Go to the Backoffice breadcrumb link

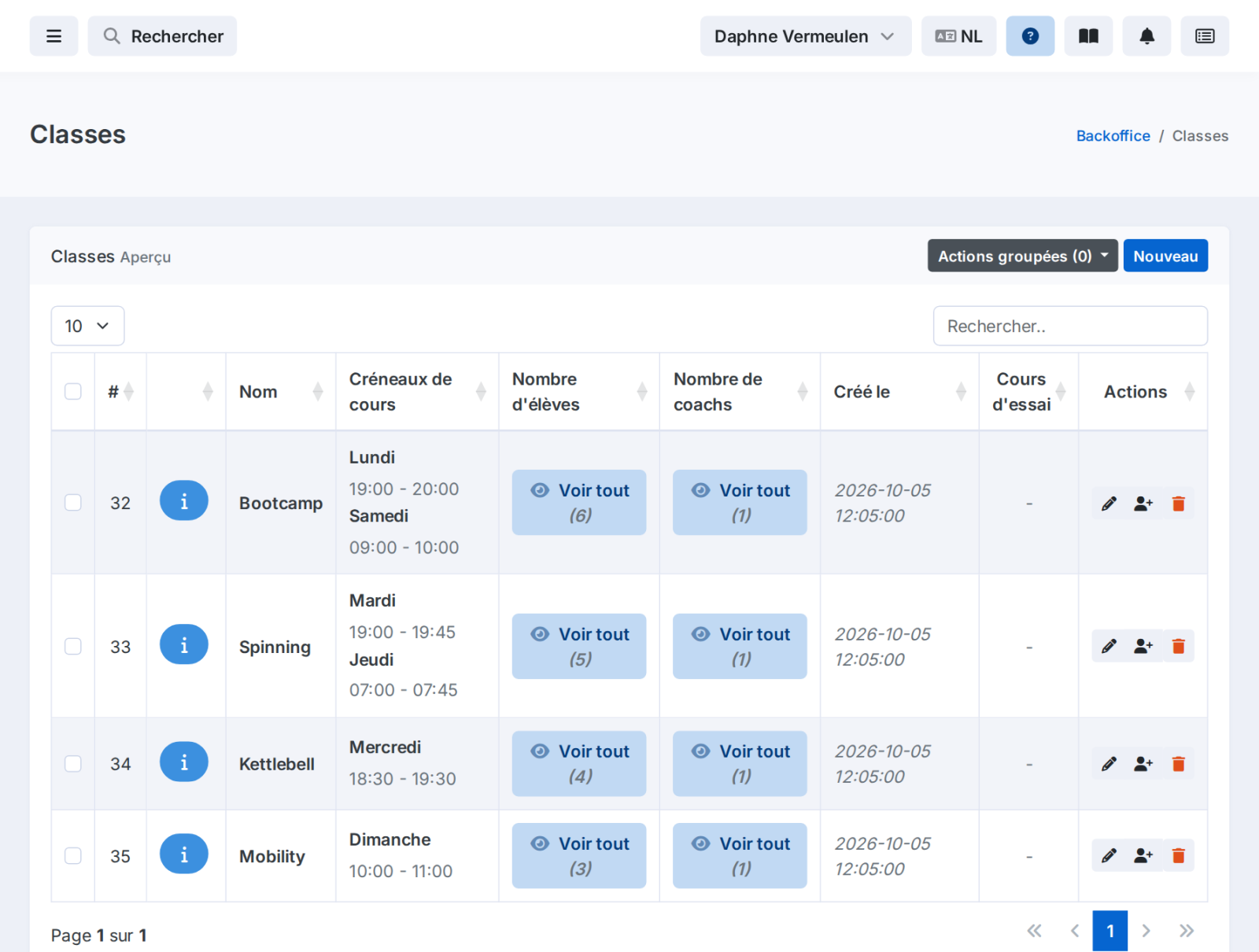pos(1113,136)
